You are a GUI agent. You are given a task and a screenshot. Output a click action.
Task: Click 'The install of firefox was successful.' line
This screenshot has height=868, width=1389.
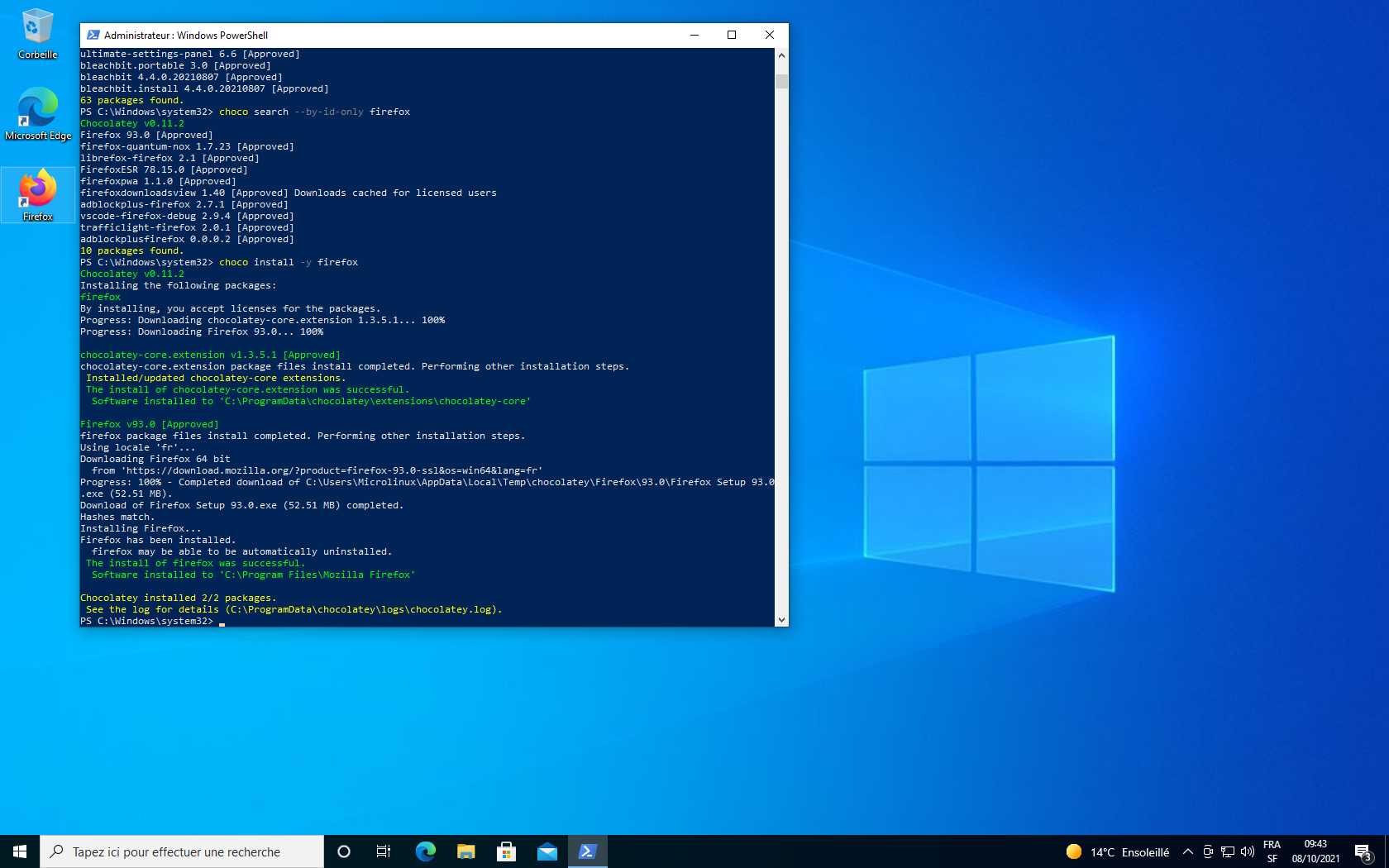[x=196, y=563]
